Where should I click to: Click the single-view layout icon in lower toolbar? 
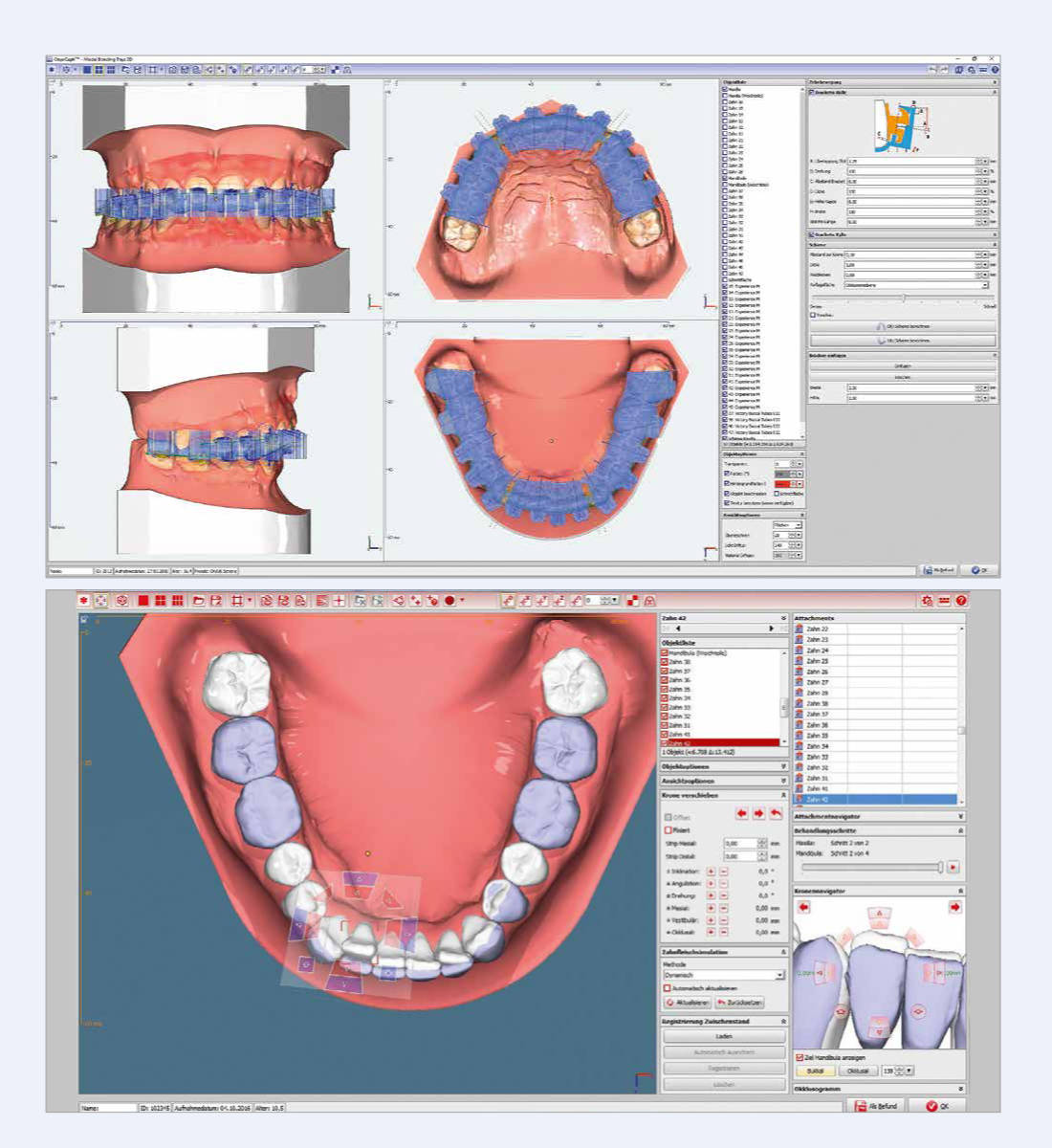(x=142, y=601)
